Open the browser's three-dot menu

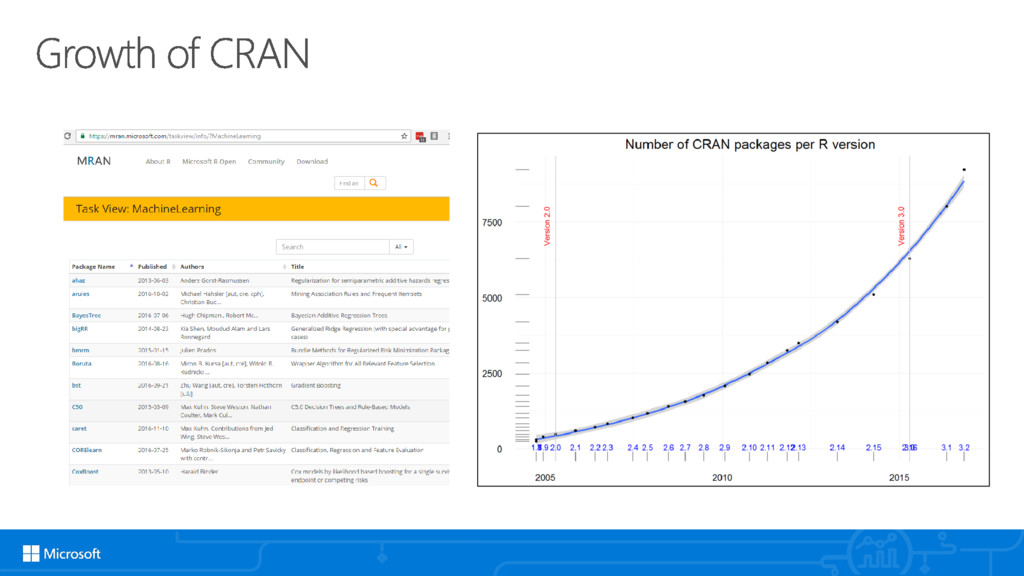click(x=448, y=136)
